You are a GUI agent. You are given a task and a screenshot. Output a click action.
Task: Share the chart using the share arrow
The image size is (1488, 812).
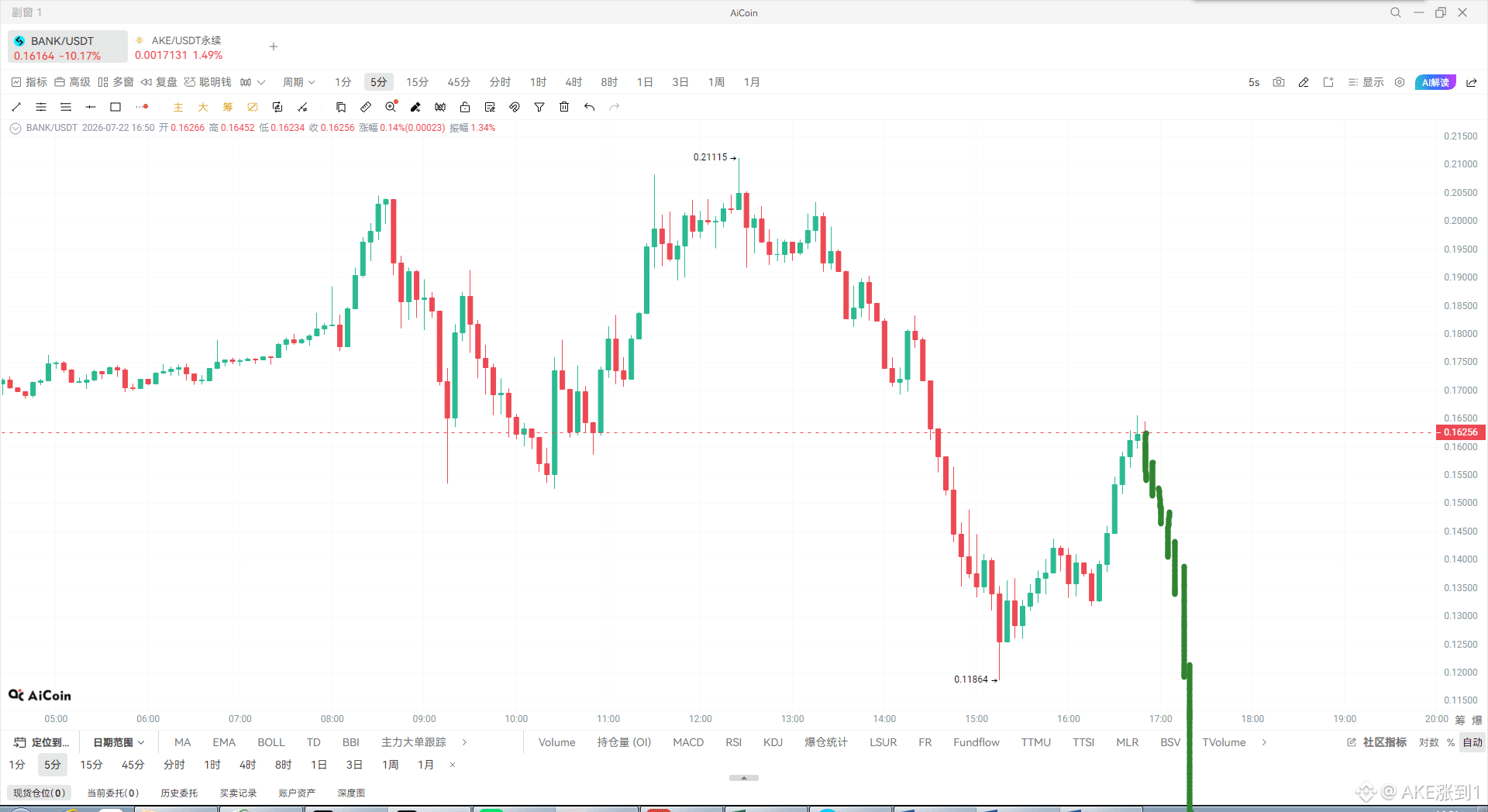click(1472, 82)
